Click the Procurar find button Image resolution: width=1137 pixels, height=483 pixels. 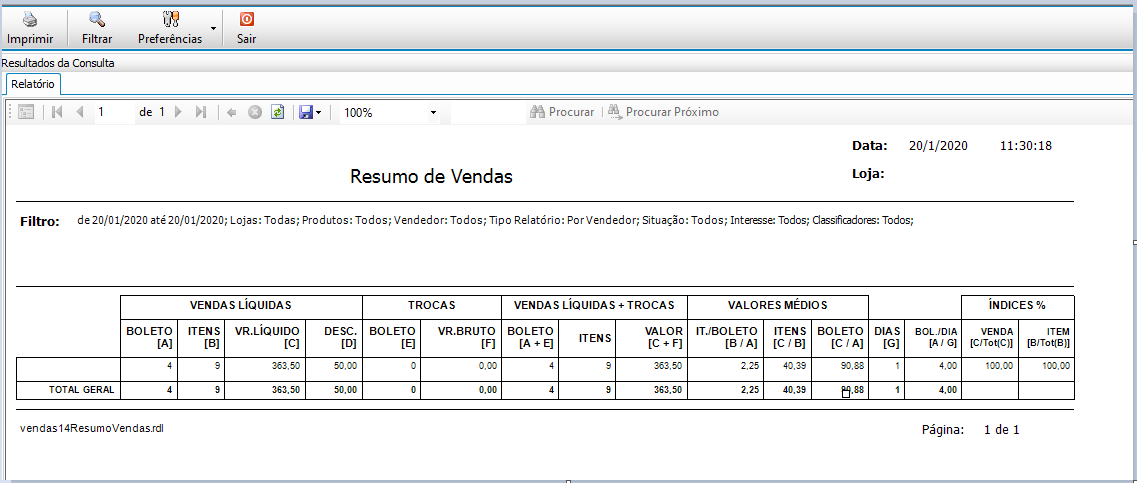(562, 112)
